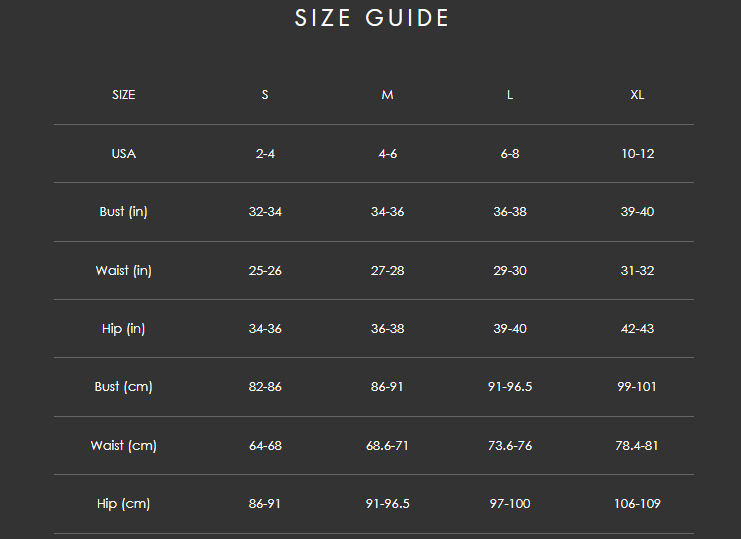Click the 42-43 hip inches value
Viewport: 741px width, 539px height.
point(637,329)
